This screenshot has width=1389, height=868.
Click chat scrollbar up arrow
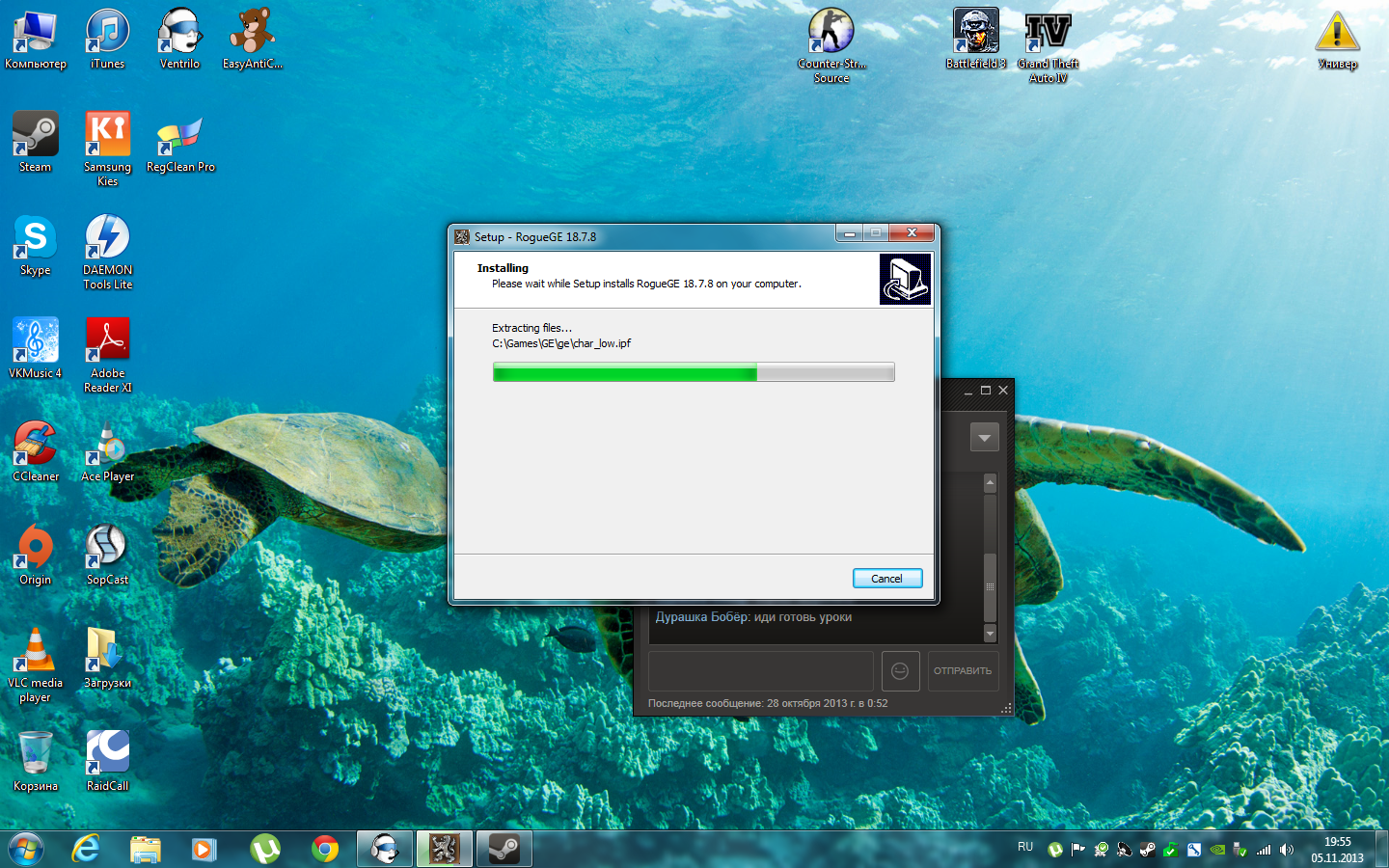pos(990,482)
